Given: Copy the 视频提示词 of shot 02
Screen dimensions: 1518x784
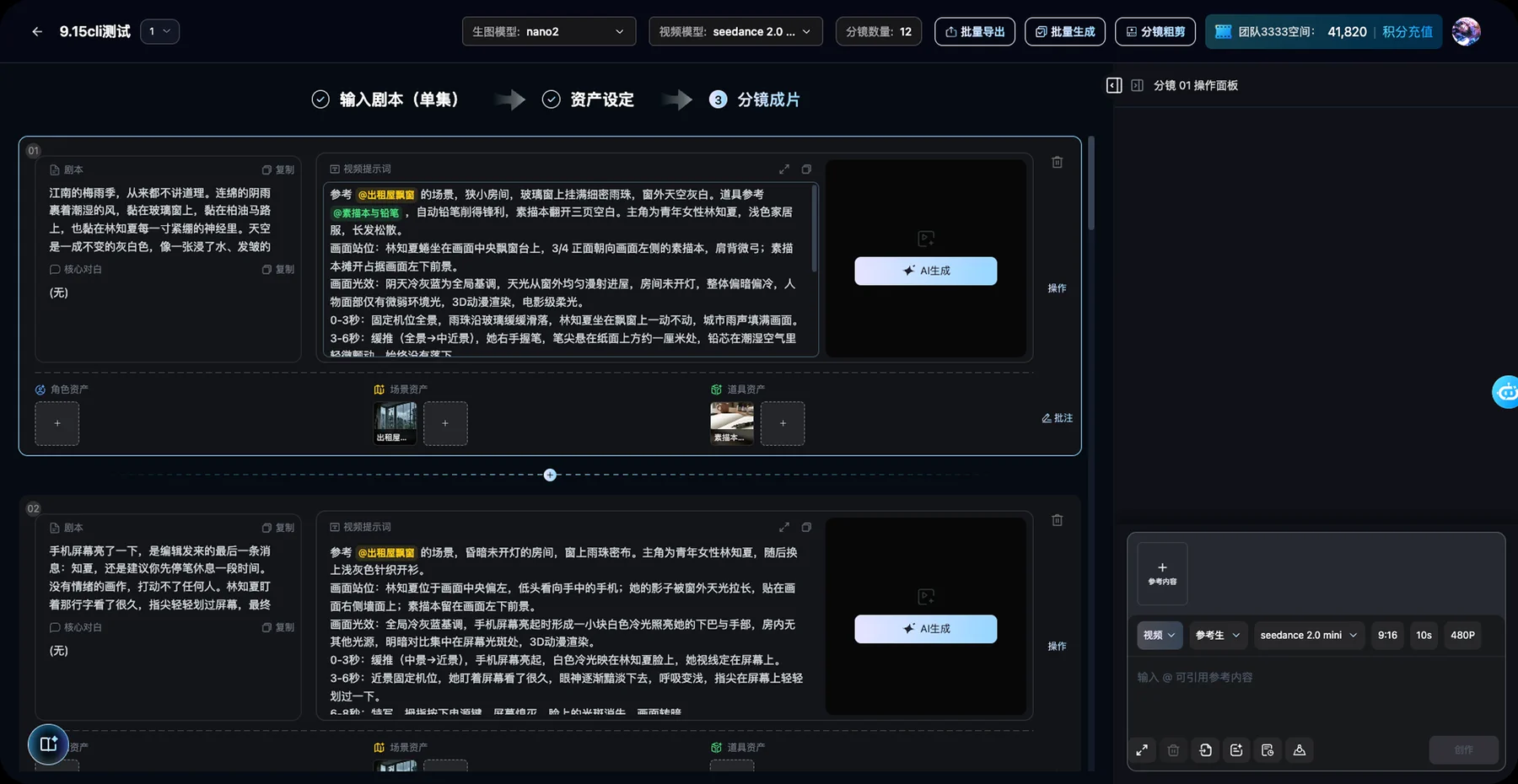Looking at the screenshot, I should (x=806, y=528).
